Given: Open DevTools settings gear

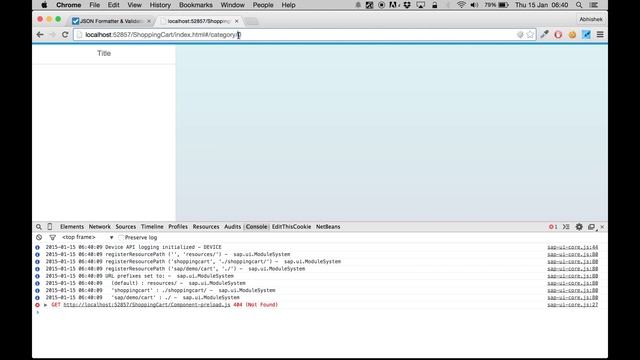Looking at the screenshot, I should pos(579,227).
